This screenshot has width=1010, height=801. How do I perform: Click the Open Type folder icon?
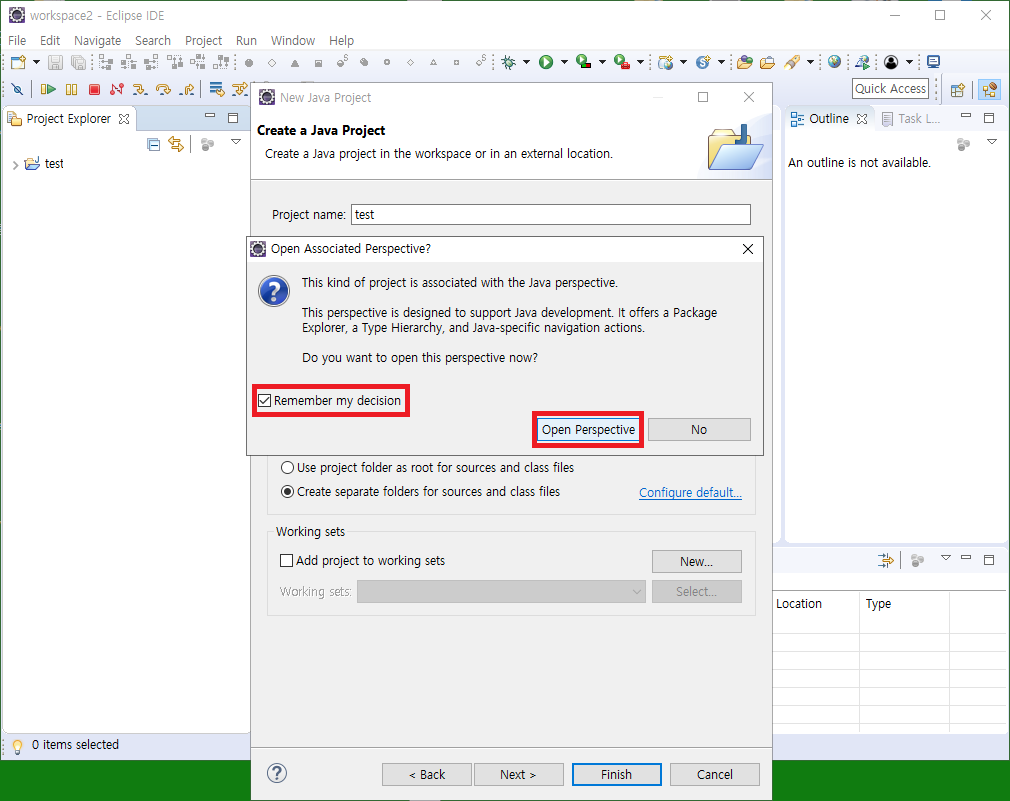point(745,62)
